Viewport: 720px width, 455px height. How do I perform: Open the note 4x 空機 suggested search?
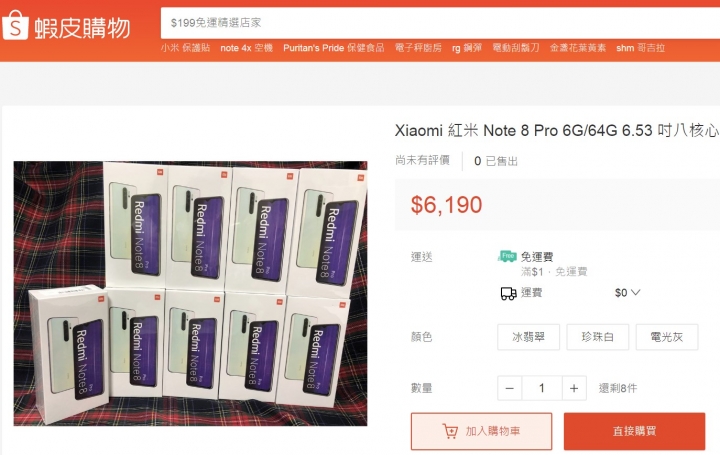pos(247,48)
